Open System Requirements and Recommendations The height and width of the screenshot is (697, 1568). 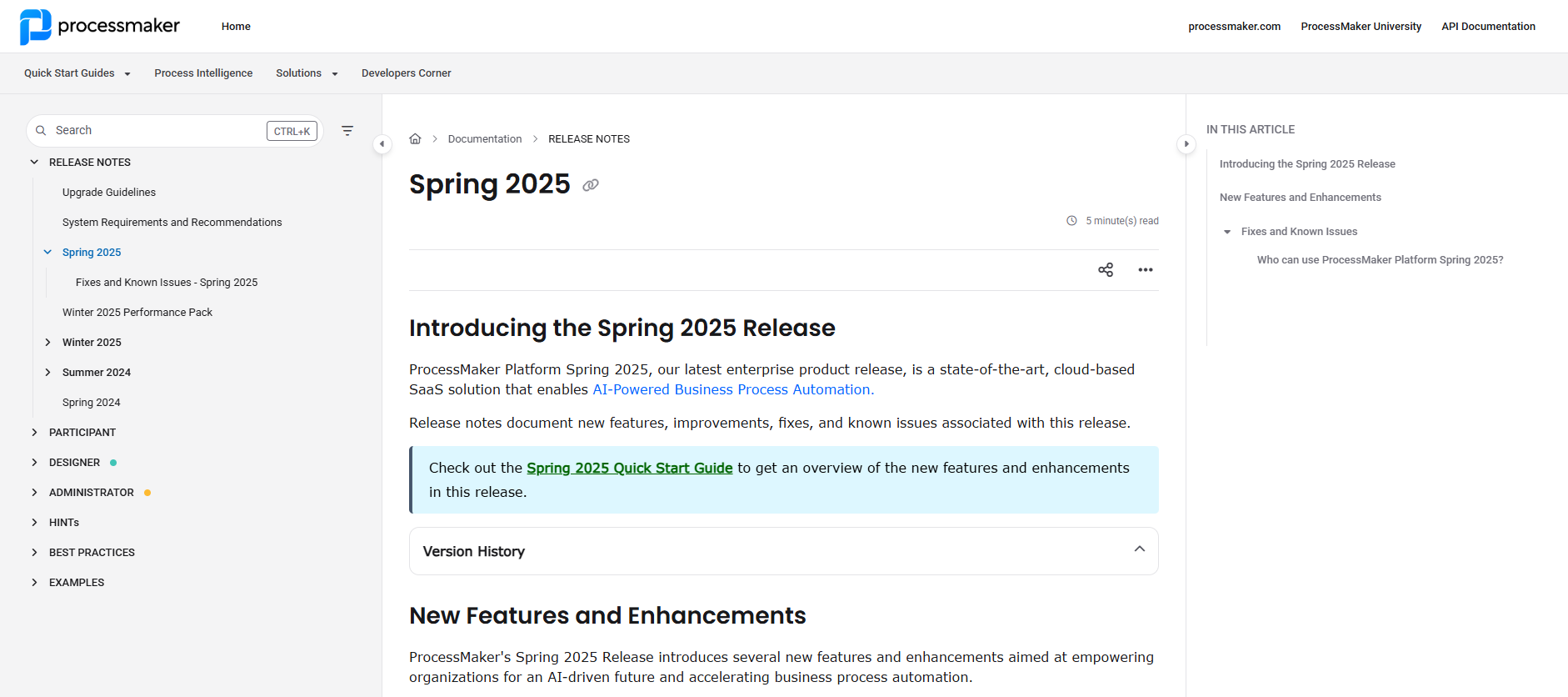(172, 223)
